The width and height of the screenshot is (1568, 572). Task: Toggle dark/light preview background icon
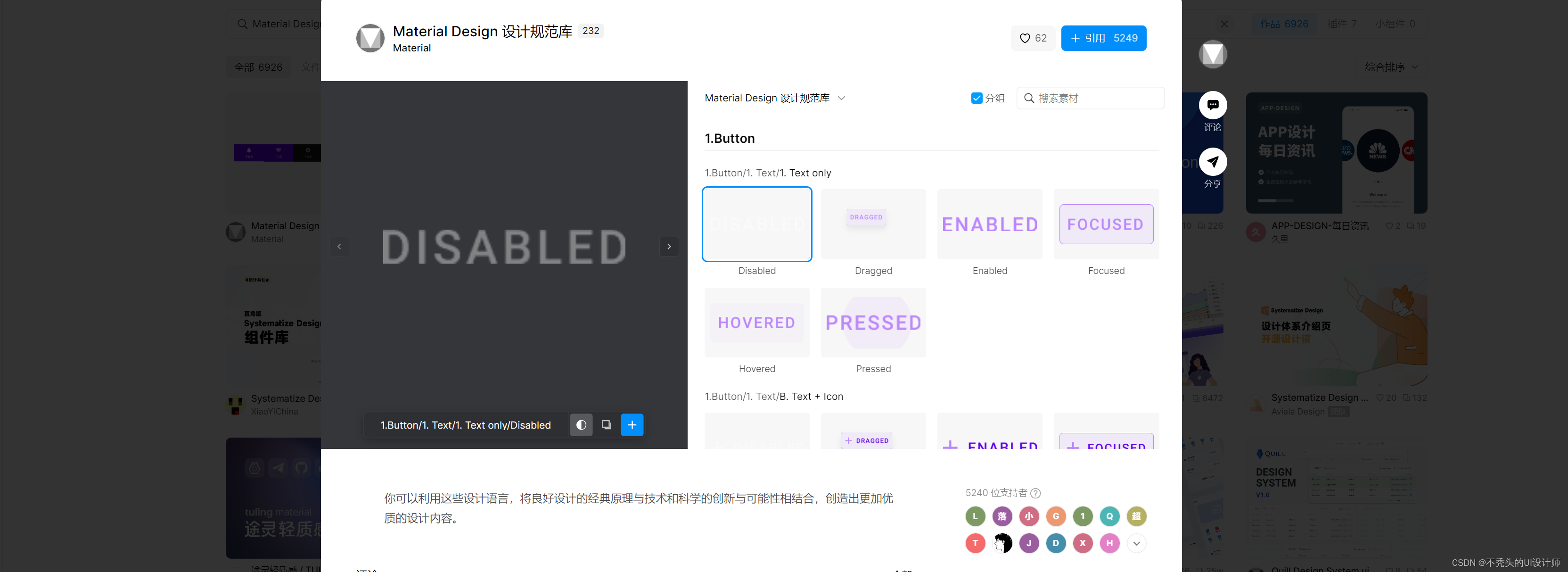pos(581,424)
